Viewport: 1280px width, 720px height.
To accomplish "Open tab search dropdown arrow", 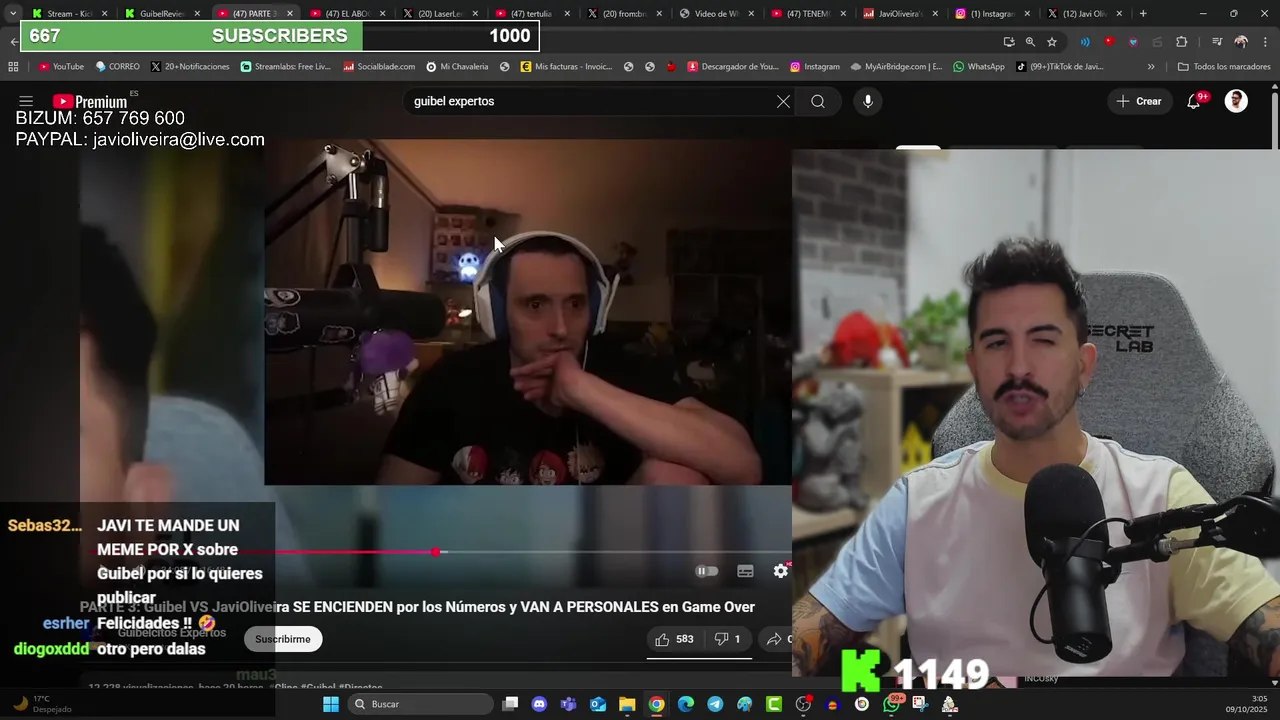I will pyautogui.click(x=12, y=14).
